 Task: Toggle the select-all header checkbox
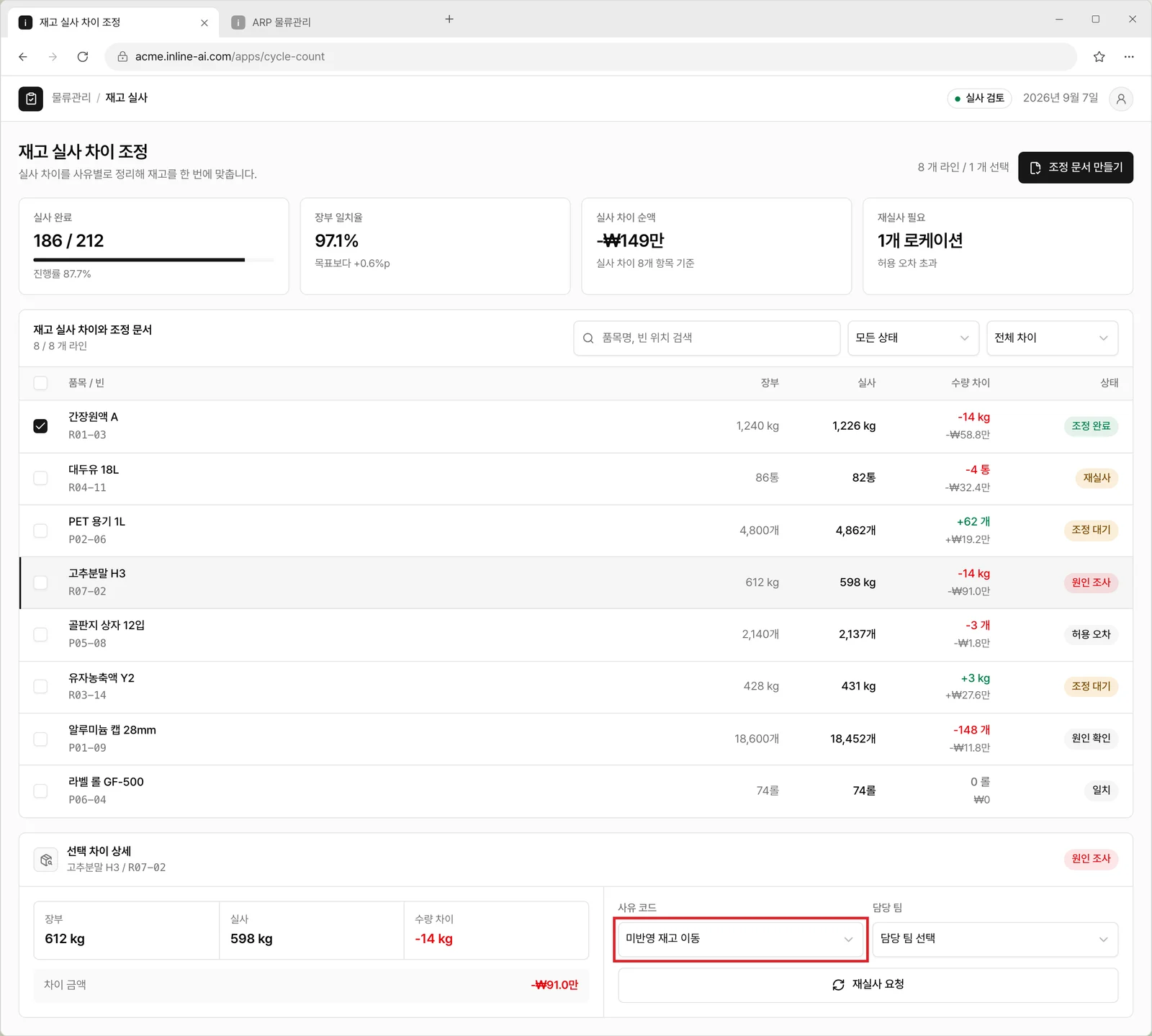tap(40, 383)
